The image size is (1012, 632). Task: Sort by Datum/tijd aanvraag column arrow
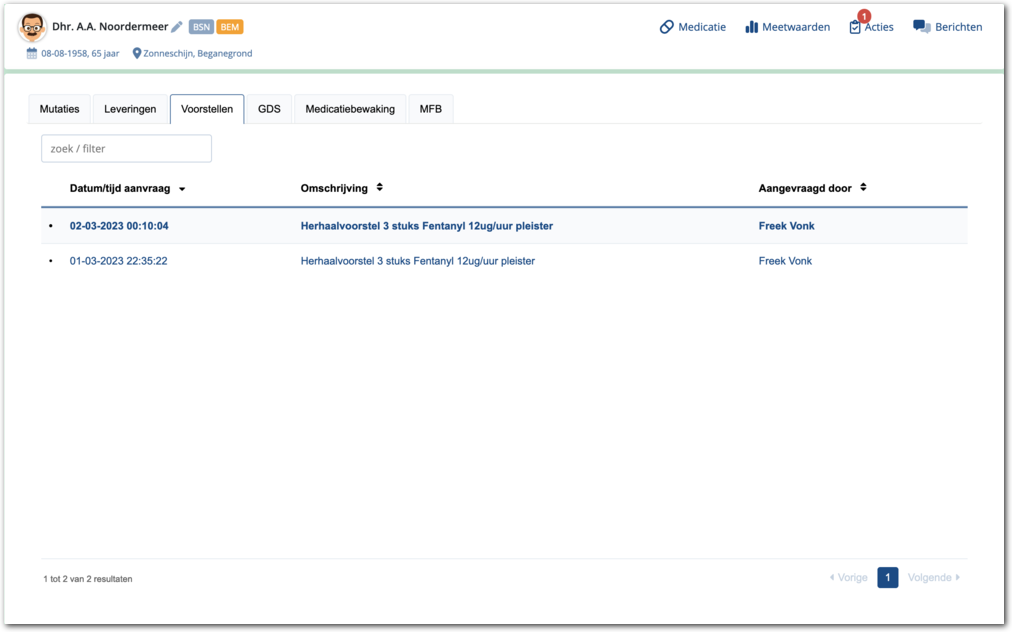(x=182, y=189)
